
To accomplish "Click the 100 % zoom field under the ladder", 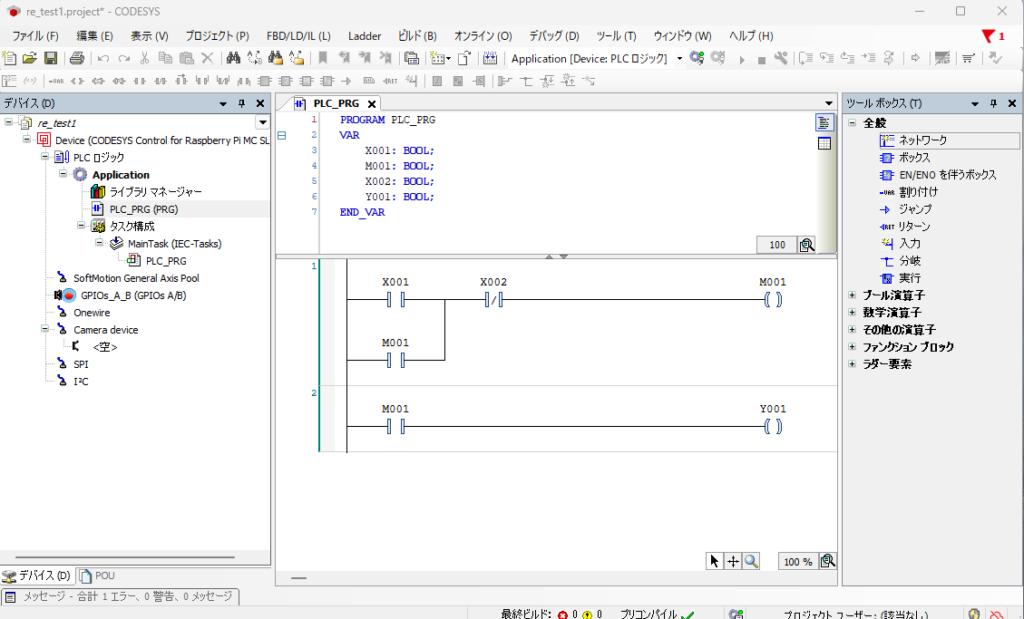I will [x=797, y=562].
